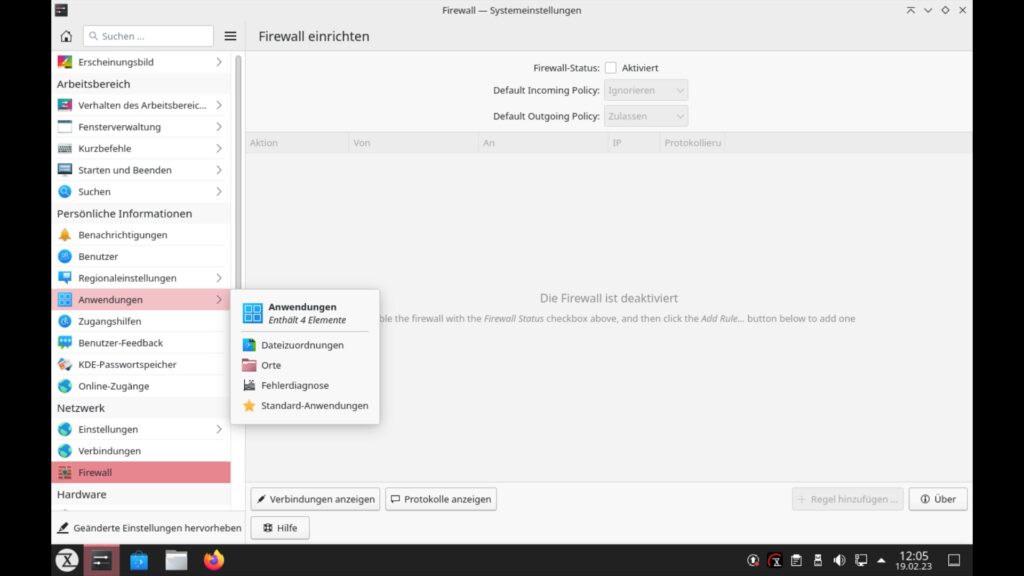This screenshot has height=576, width=1024.
Task: Expand Starten und Beenden chevron
Action: pyautogui.click(x=219, y=170)
